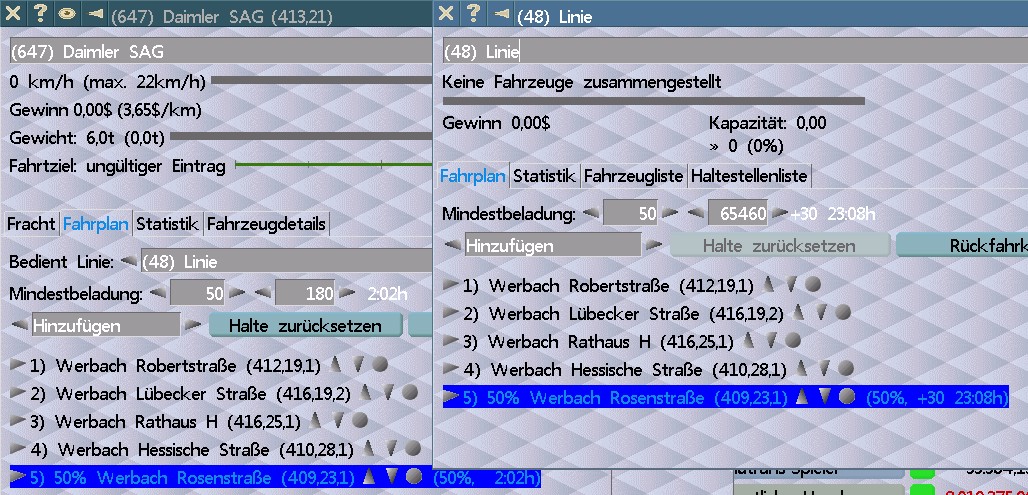Decrease the 180 wait value in convoy window
Viewport: 1028px width, 495px height.
click(x=262, y=294)
